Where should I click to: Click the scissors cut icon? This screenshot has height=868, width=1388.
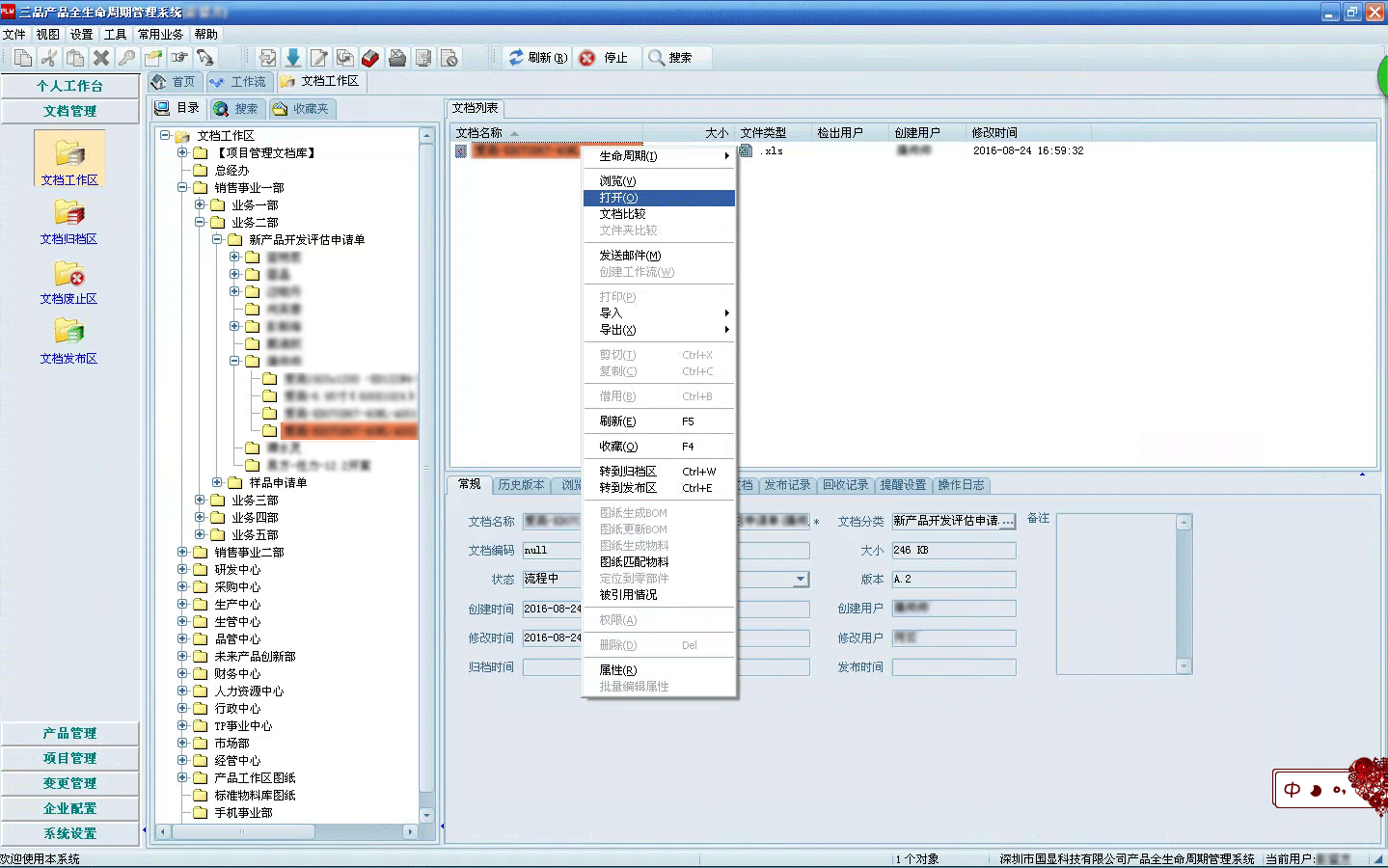click(x=49, y=58)
